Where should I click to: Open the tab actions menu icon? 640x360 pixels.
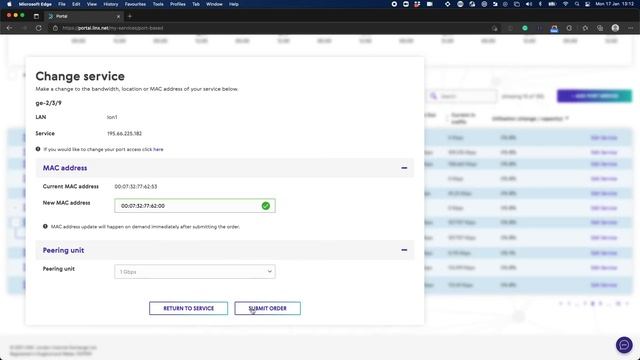[36, 16]
